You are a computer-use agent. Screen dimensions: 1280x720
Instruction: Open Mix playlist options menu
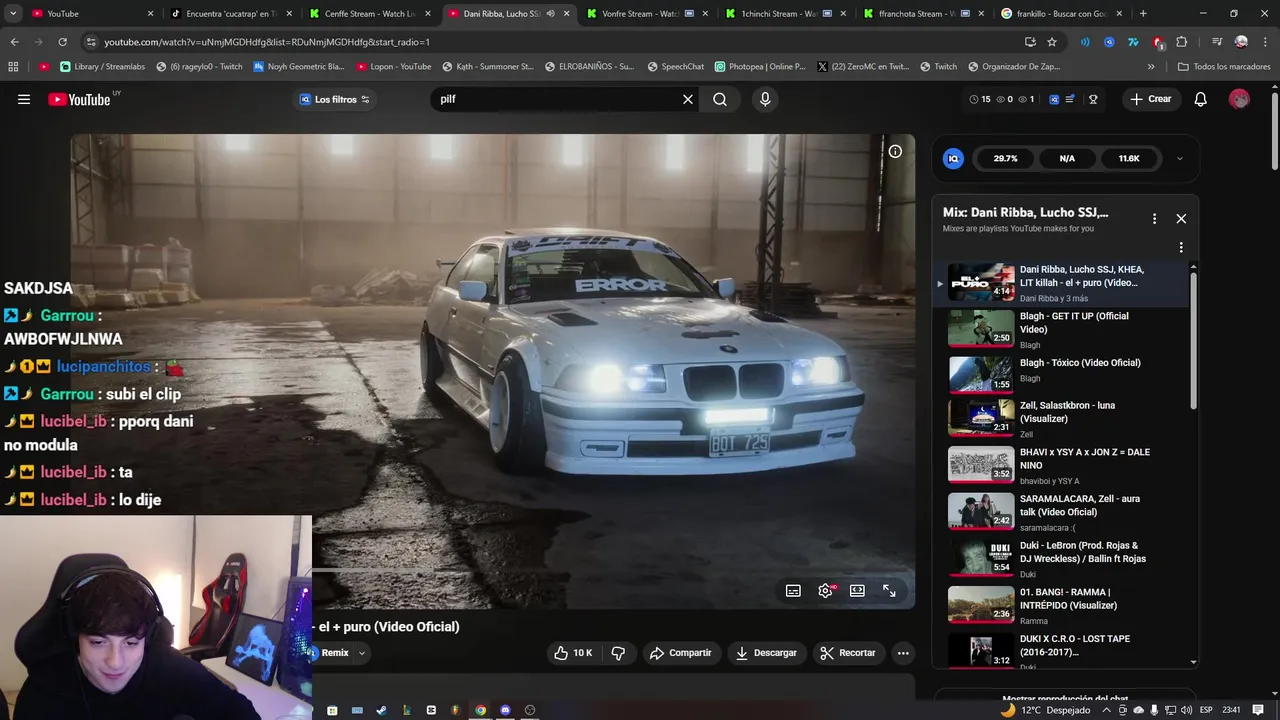(1154, 218)
